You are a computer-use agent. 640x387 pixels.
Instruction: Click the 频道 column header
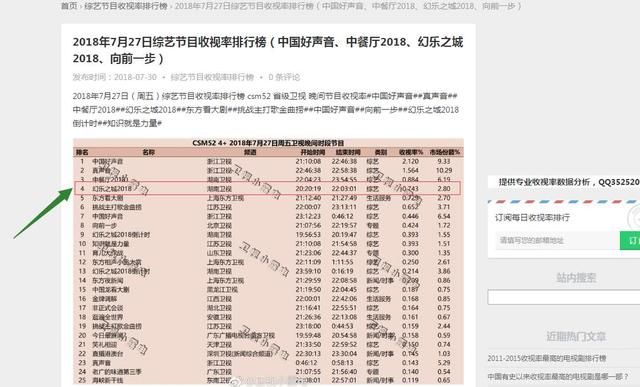[x=250, y=152]
